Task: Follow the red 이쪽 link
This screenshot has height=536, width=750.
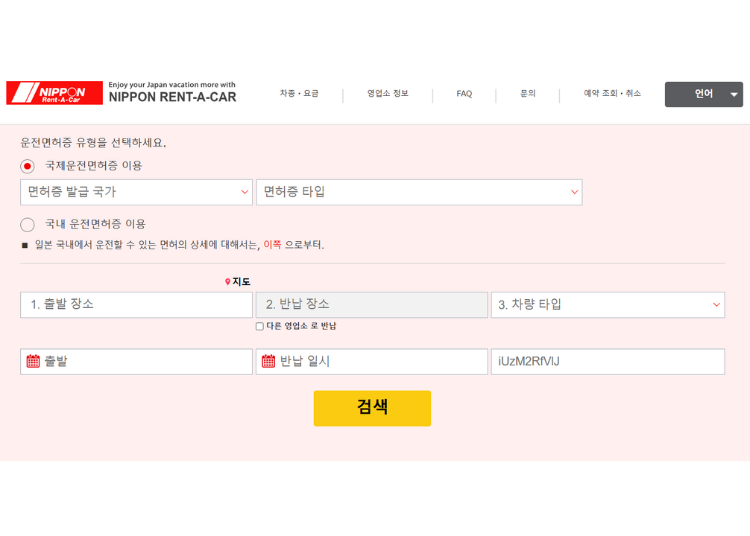Action: pyautogui.click(x=272, y=245)
